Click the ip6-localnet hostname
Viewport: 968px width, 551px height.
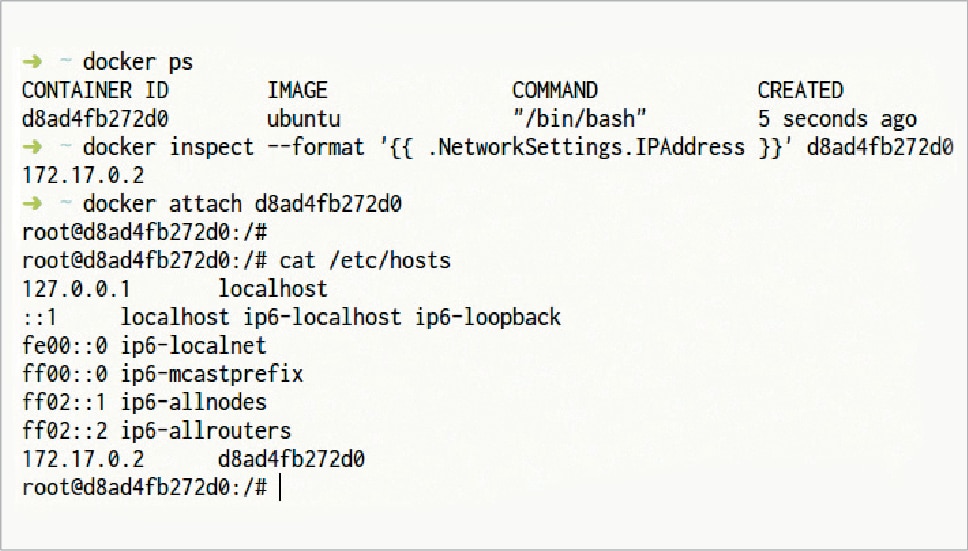[x=193, y=346]
